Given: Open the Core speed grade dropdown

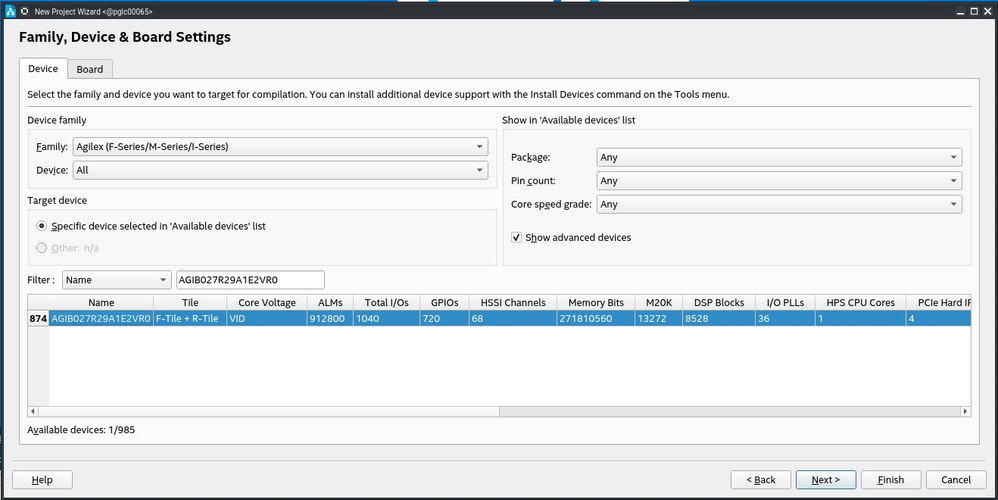Looking at the screenshot, I should pyautogui.click(x=779, y=204).
